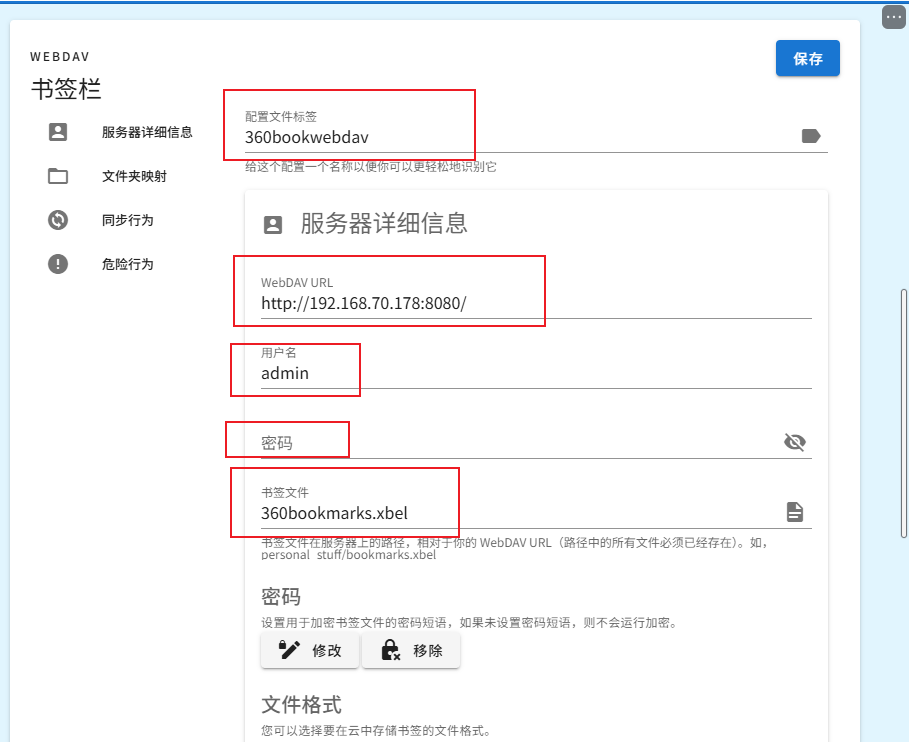Select 文件夹映射 in the sidebar

(134, 176)
